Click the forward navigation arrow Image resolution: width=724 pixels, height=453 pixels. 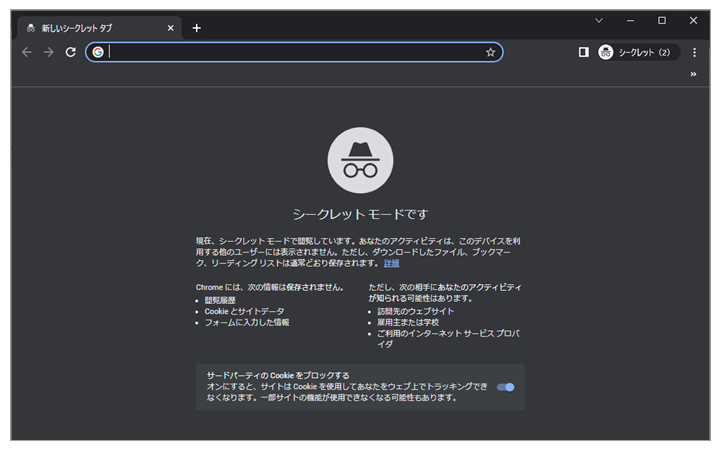point(48,52)
